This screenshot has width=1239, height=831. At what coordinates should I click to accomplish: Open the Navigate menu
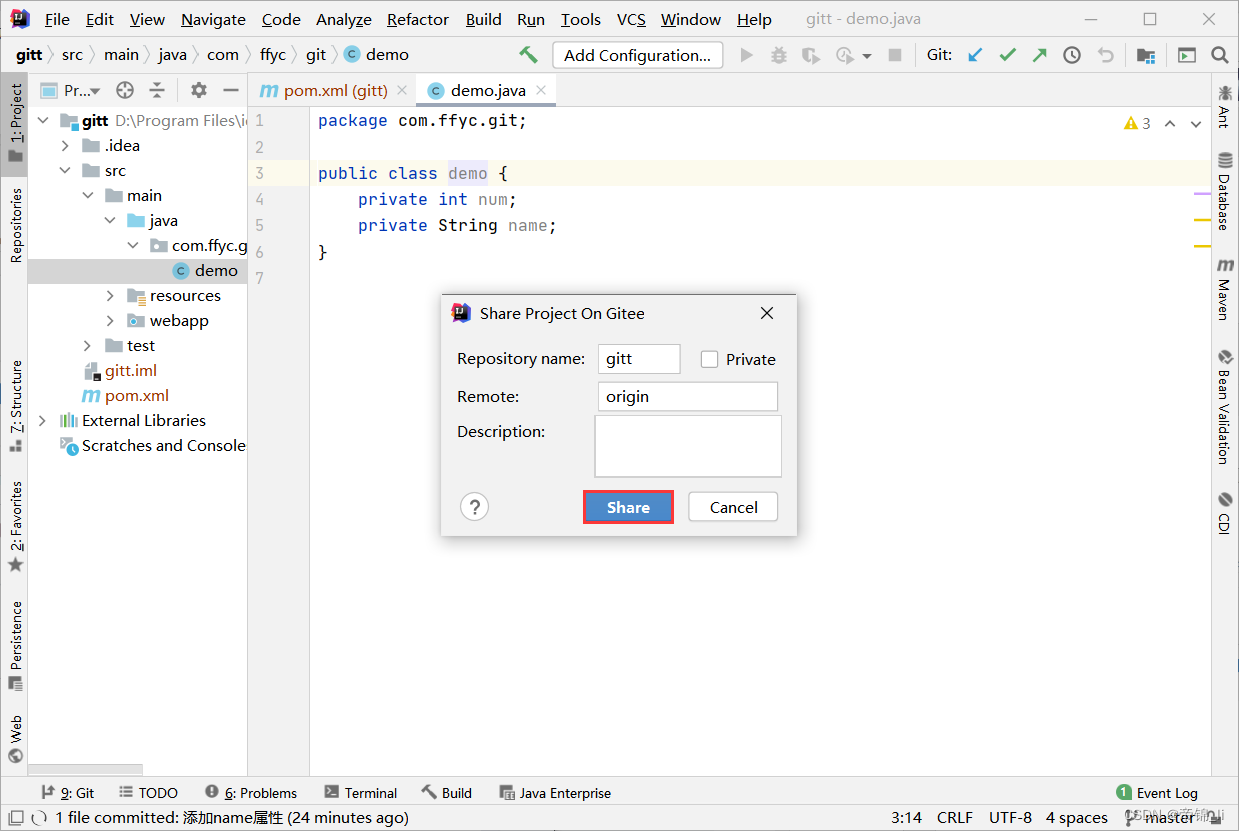coord(213,19)
